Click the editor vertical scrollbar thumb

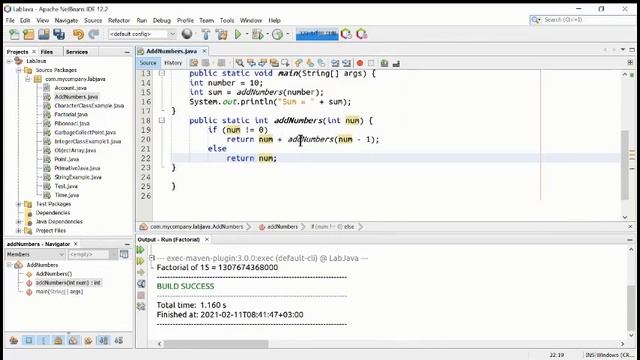pyautogui.click(x=625, y=165)
